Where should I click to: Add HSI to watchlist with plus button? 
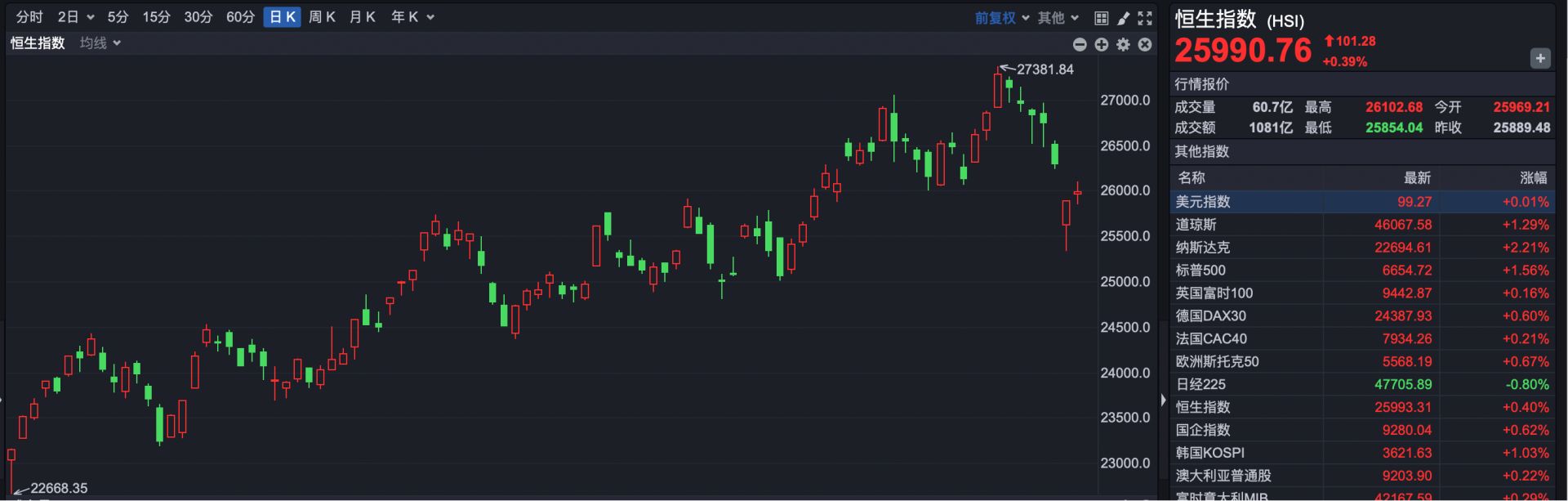tap(1539, 58)
